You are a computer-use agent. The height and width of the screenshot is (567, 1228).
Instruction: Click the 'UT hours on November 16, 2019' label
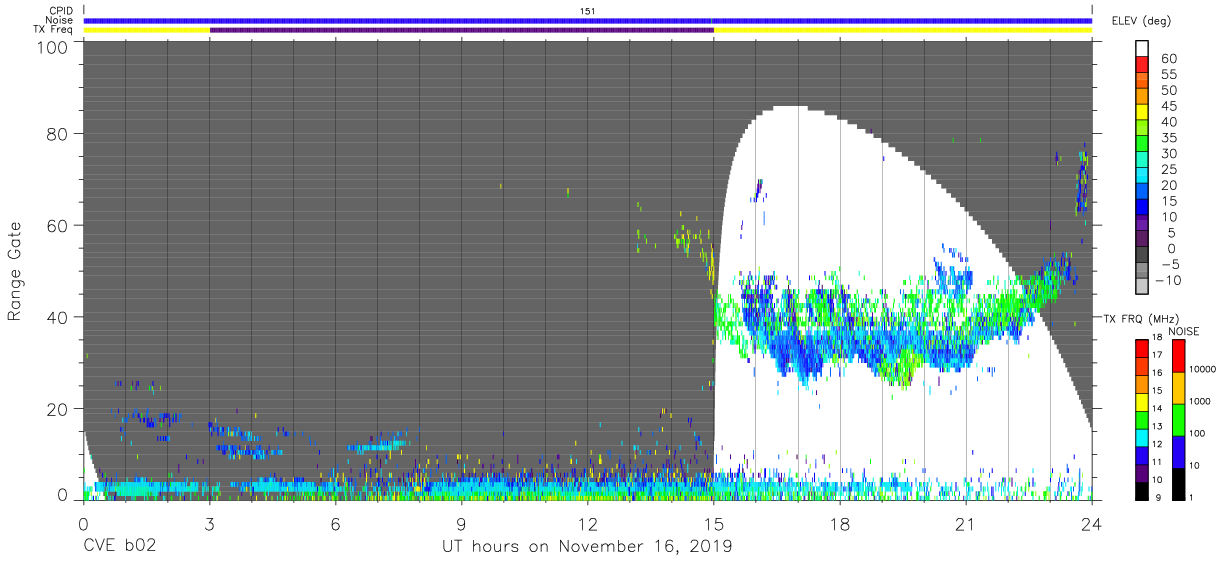click(x=588, y=547)
